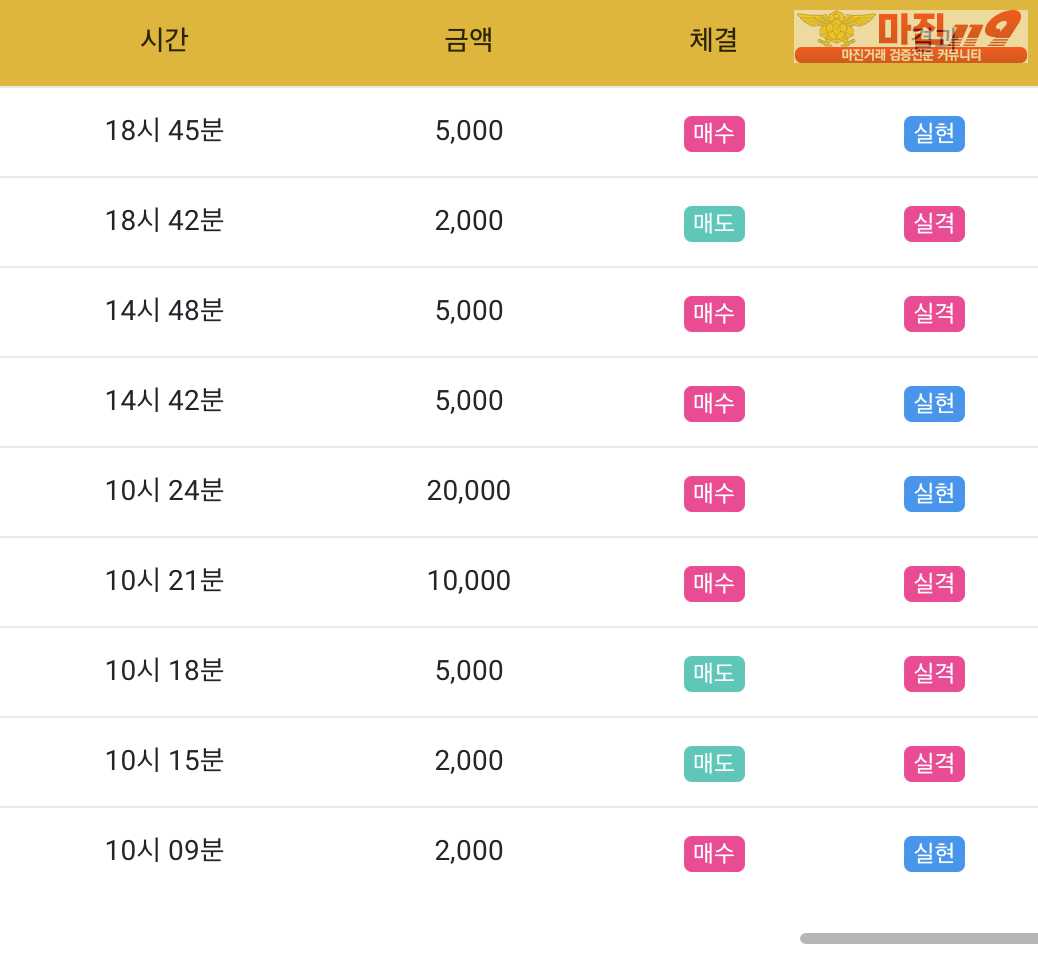Select the 20,000 amount cell
1038x959 pixels.
pyautogui.click(x=469, y=491)
